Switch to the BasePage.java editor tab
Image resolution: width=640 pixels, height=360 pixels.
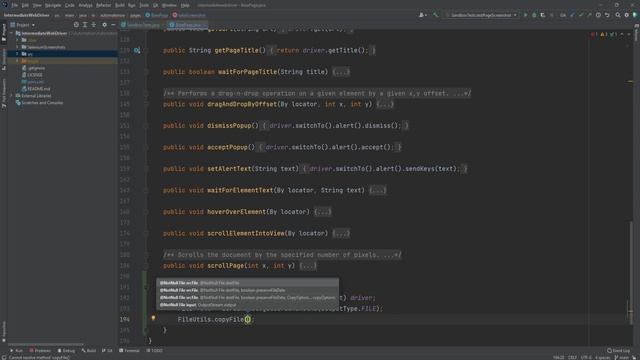click(x=188, y=25)
